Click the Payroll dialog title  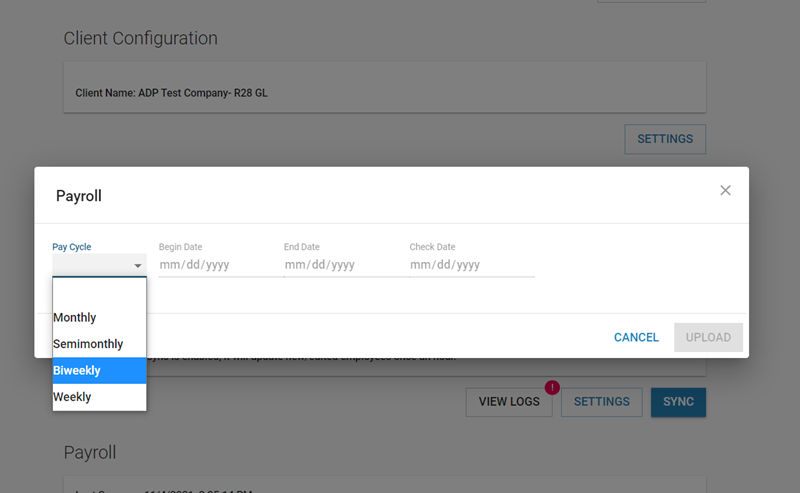coord(78,196)
